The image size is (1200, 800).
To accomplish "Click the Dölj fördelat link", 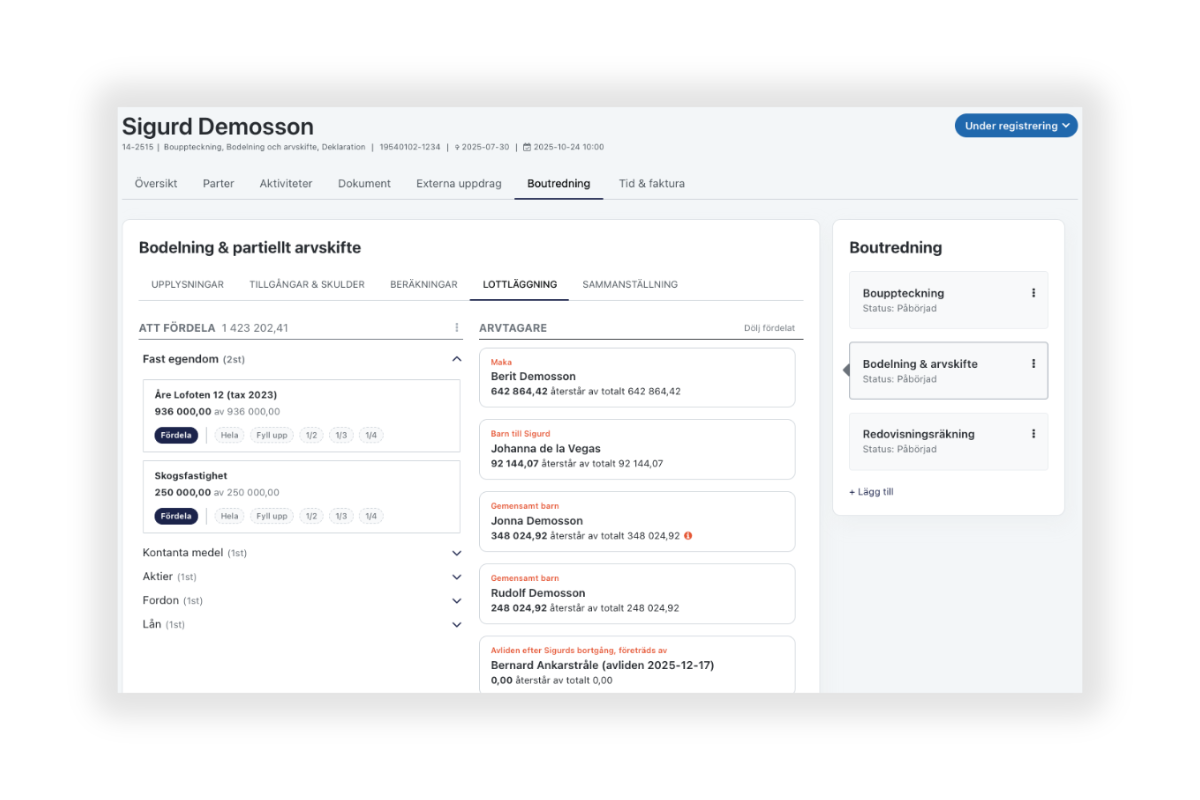I will coord(769,328).
